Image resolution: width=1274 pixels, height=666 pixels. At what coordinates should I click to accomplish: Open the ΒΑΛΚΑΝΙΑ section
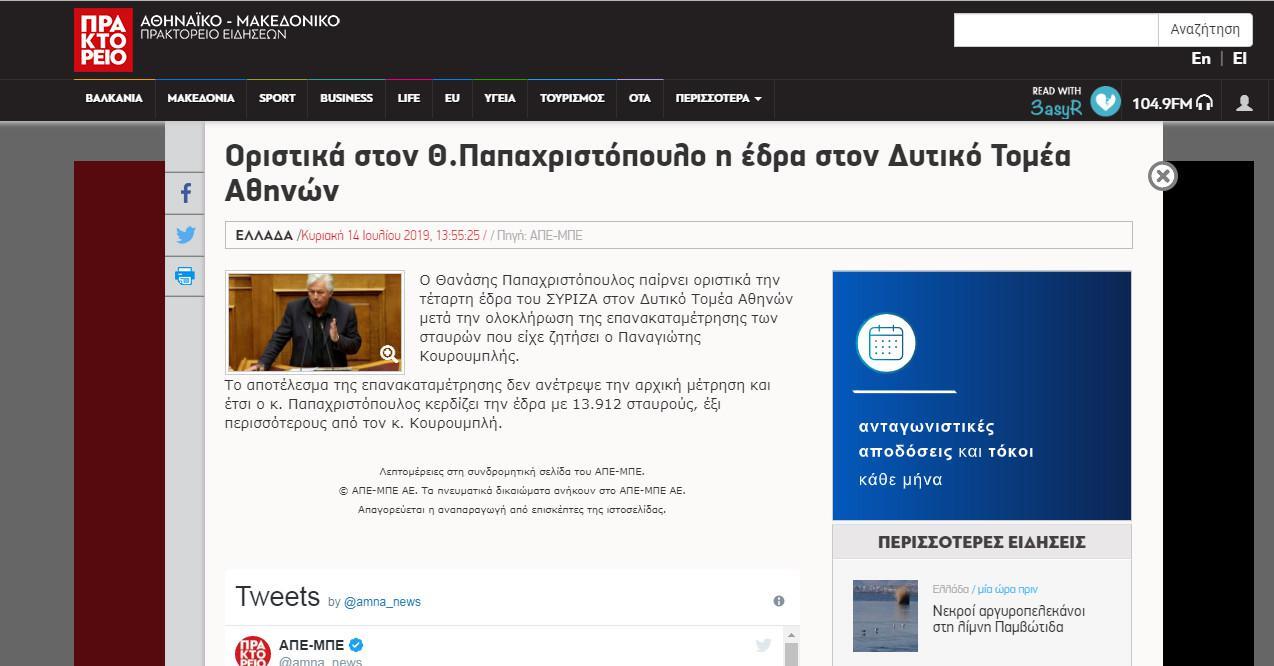click(114, 98)
